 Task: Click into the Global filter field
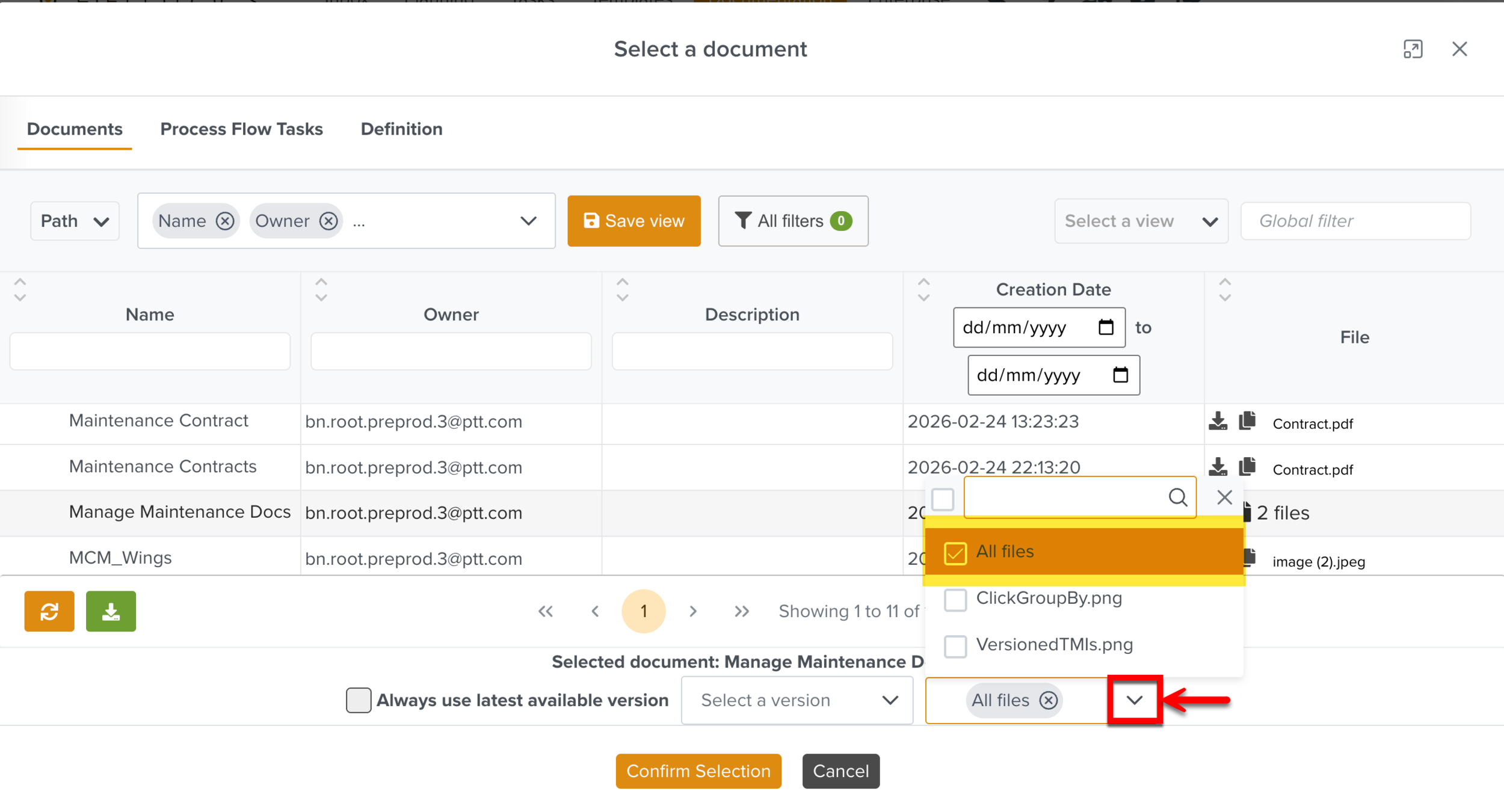[1355, 221]
